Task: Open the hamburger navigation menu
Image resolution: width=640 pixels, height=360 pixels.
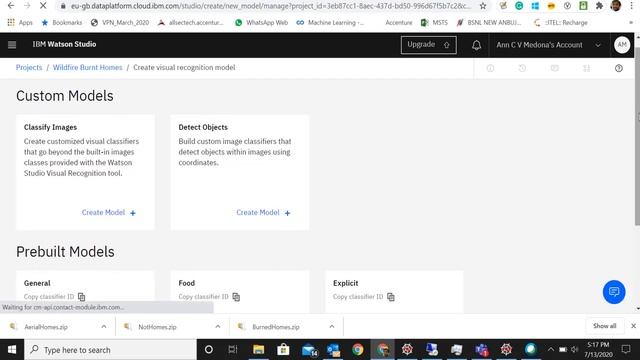Action: point(12,45)
